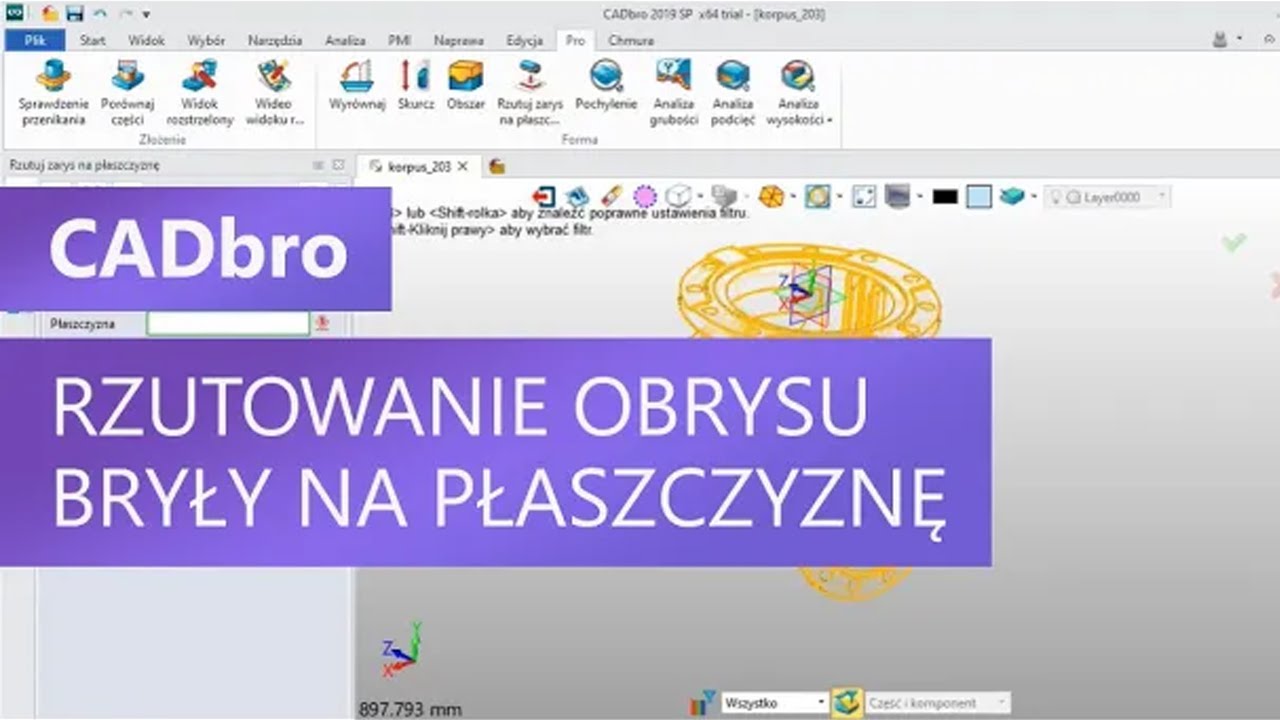Expand wireframe cube view dropdown arrow
Screen dimensions: 1280x720
click(x=699, y=197)
